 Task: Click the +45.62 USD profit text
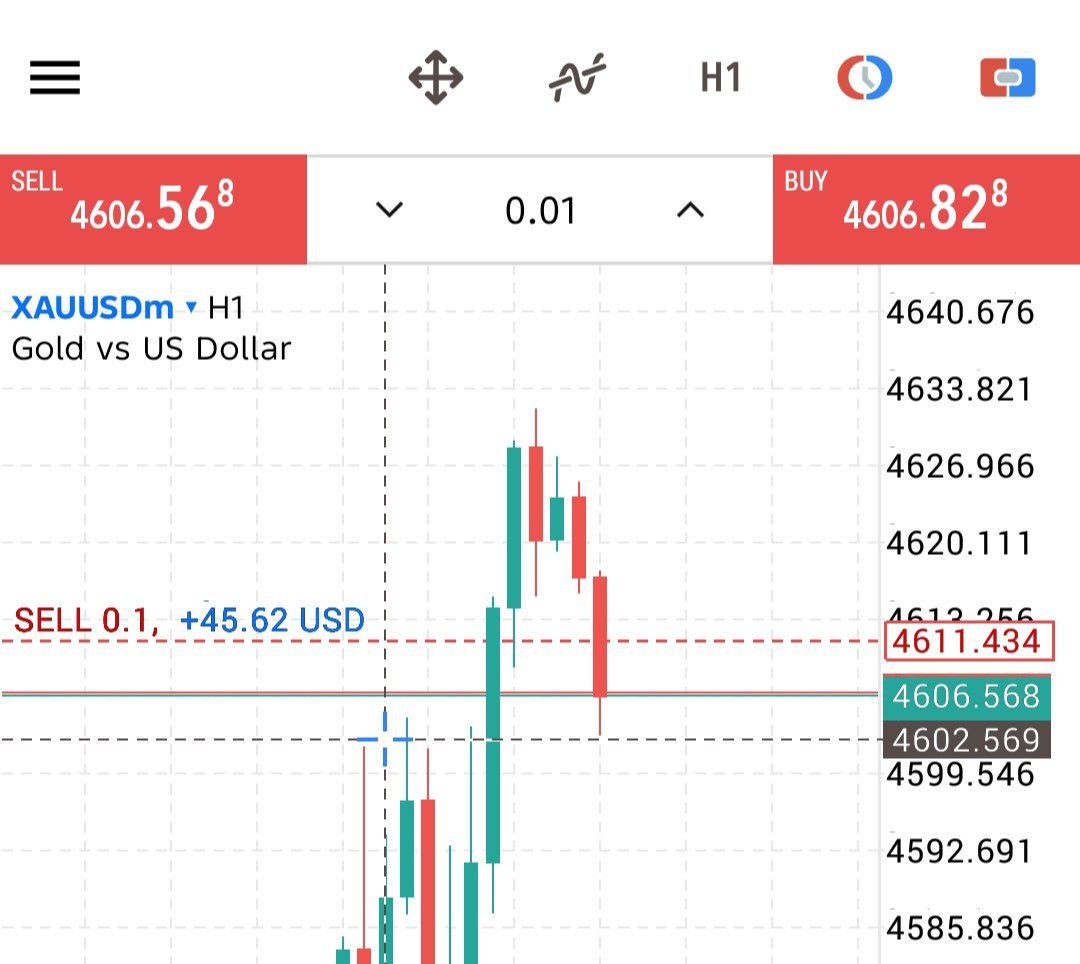coord(272,620)
